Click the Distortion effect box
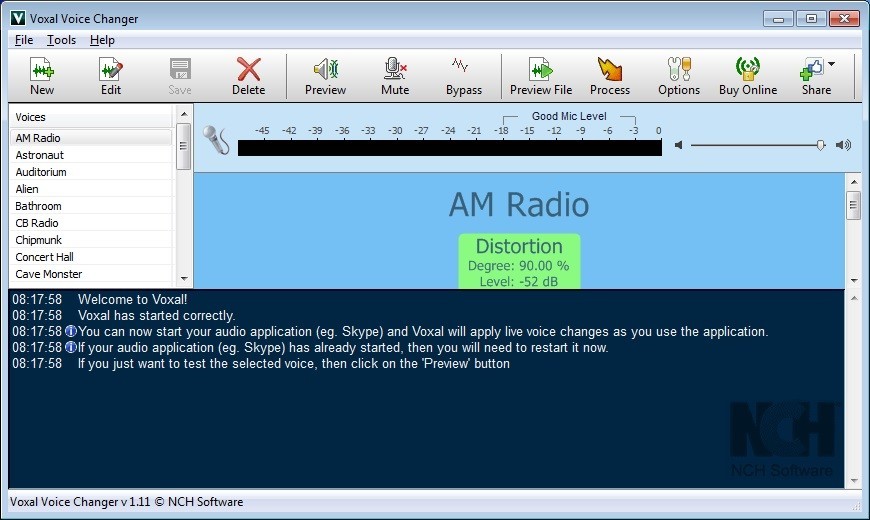This screenshot has height=520, width=870. click(x=519, y=261)
